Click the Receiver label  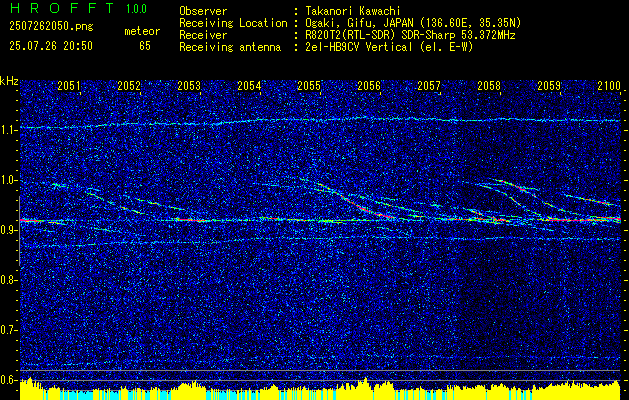[203, 35]
